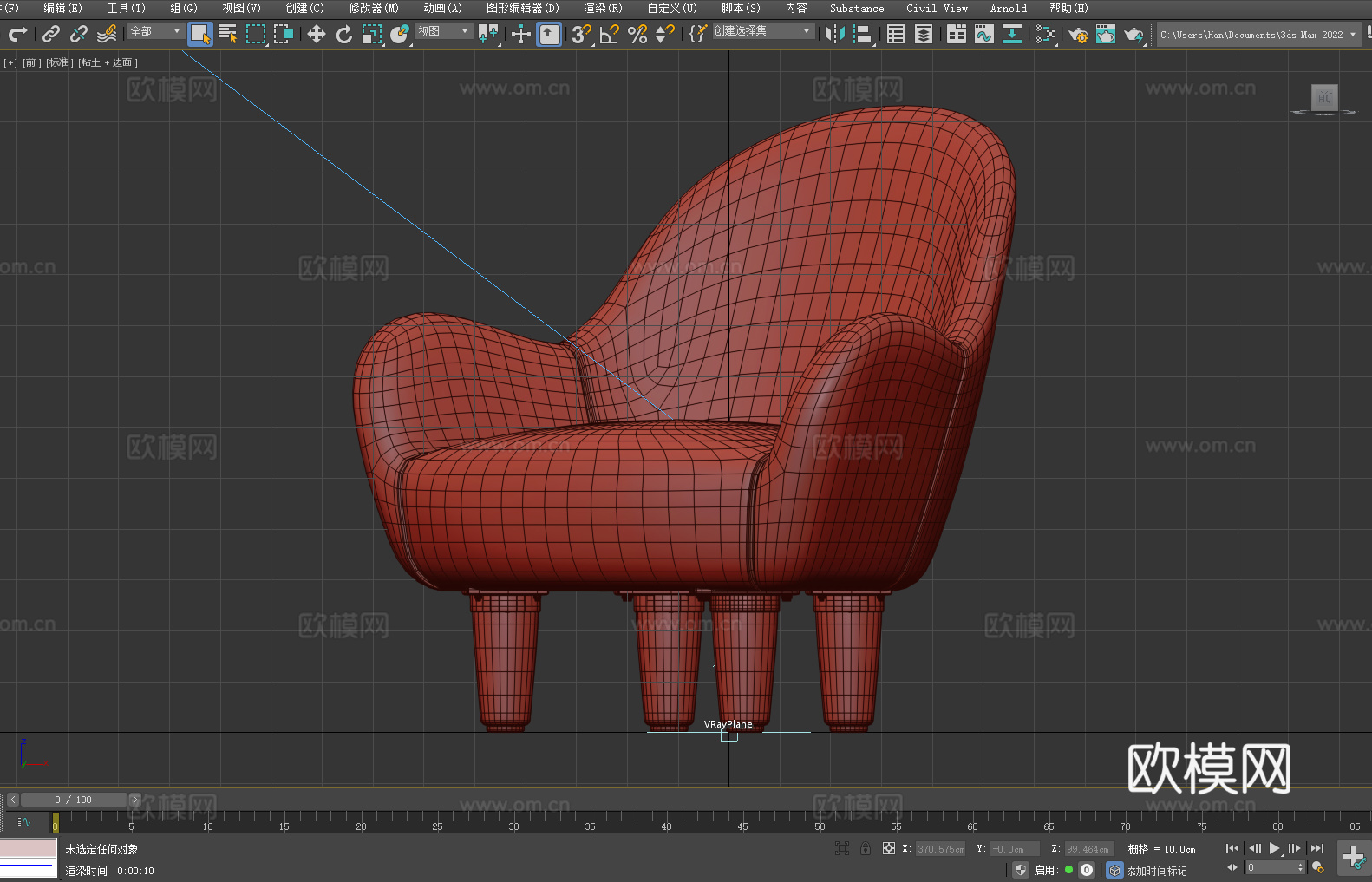Click the X coordinate field
Image resolution: width=1372 pixels, height=882 pixels.
coord(941,849)
